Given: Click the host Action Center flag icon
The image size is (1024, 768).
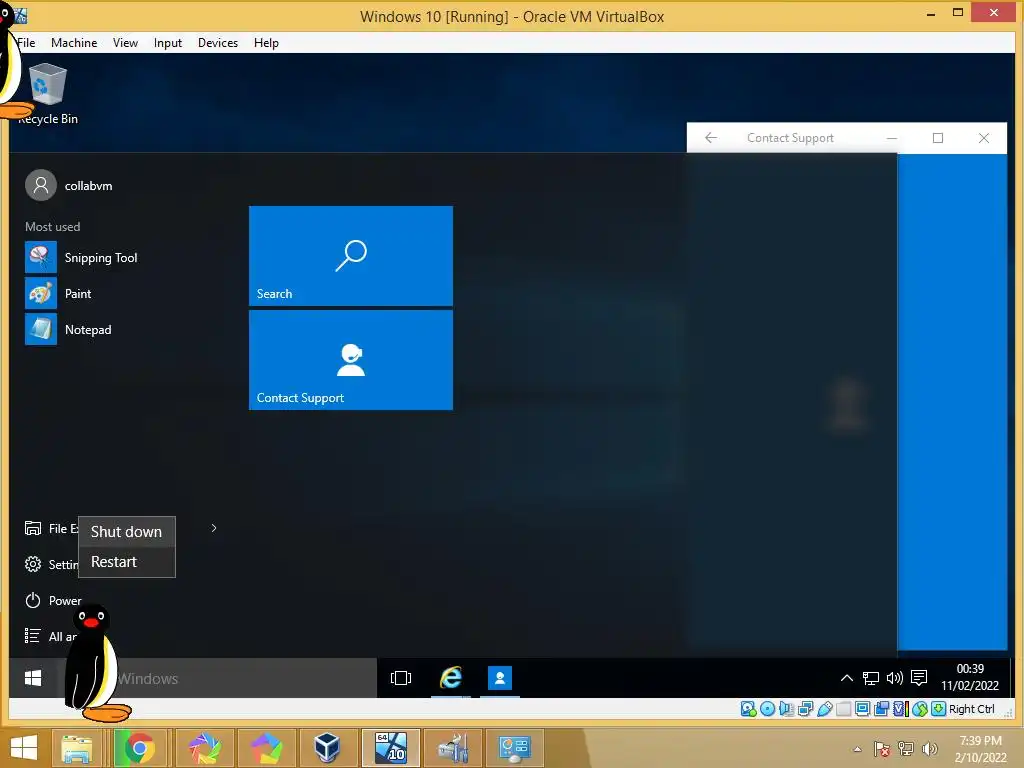Looking at the screenshot, I should click(x=881, y=749).
